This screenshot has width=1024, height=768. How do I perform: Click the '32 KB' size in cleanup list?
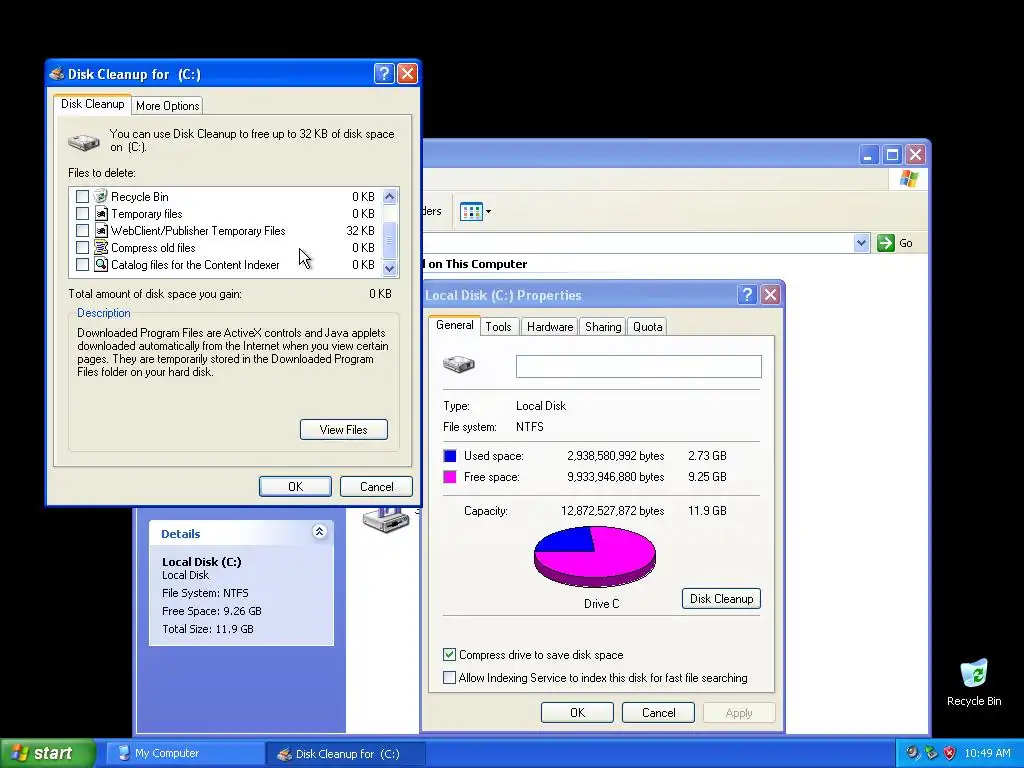[360, 231]
